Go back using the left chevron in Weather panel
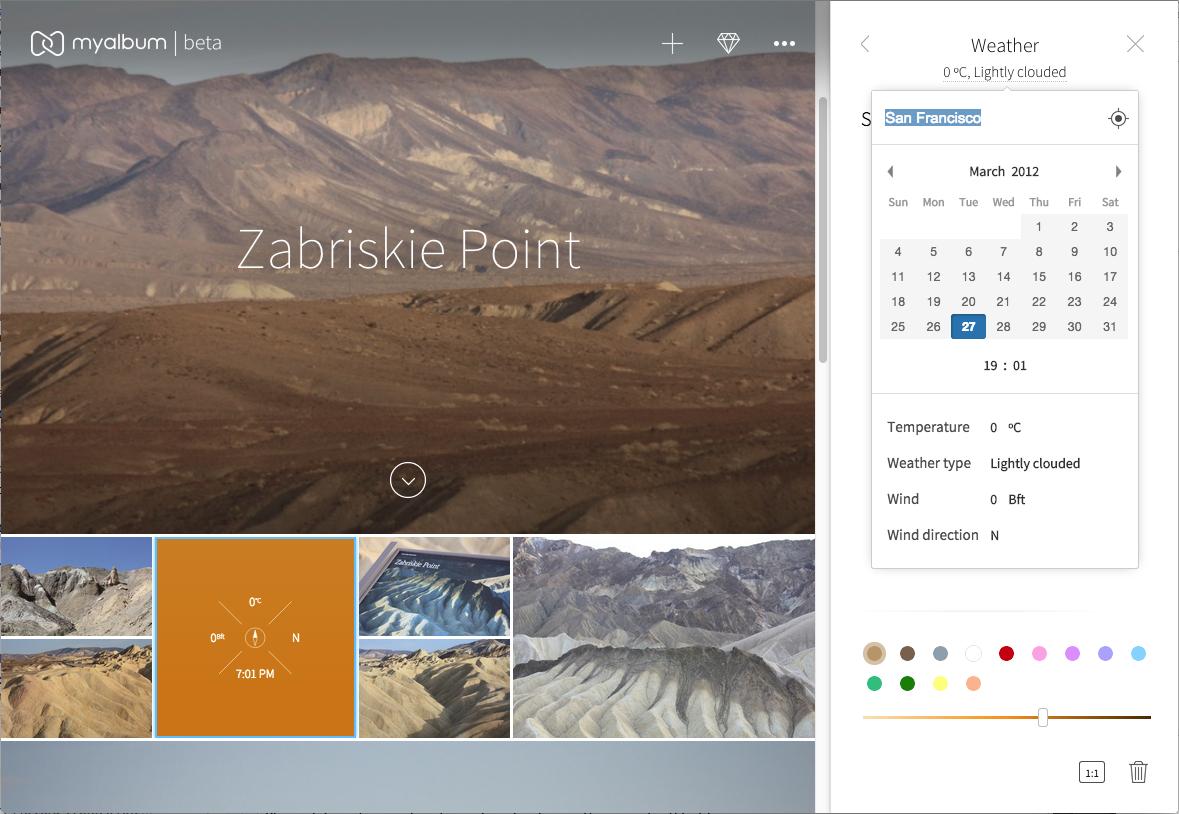Image resolution: width=1179 pixels, height=814 pixels. (865, 44)
